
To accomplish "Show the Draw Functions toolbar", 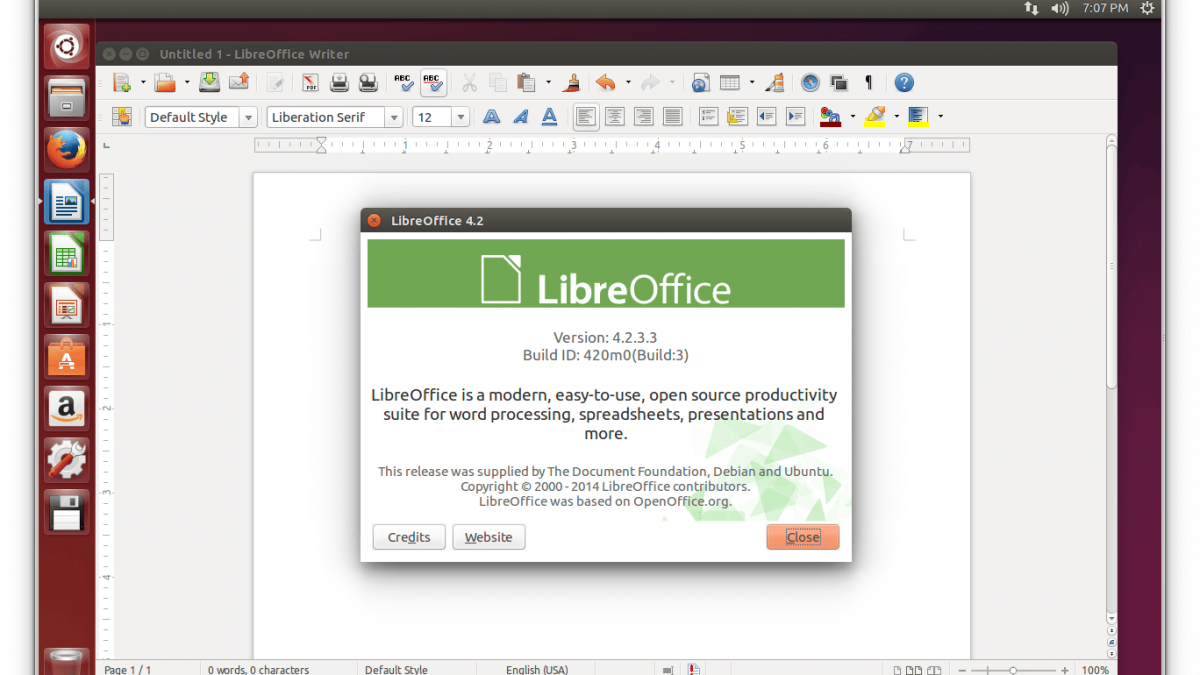I will click(x=775, y=83).
